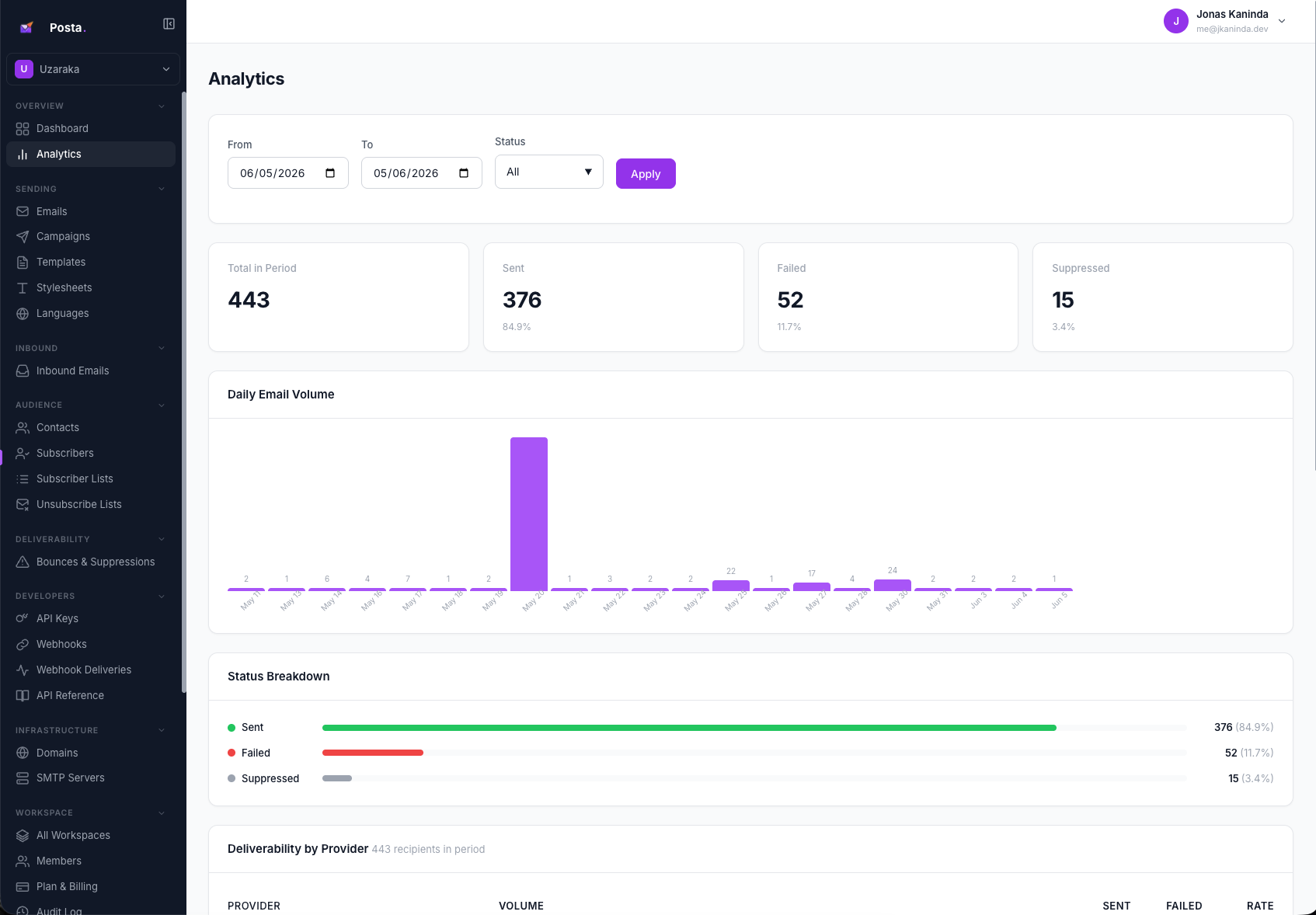Viewport: 1316px width, 915px height.
Task: Click the Stylesheets type icon
Action: [23, 288]
